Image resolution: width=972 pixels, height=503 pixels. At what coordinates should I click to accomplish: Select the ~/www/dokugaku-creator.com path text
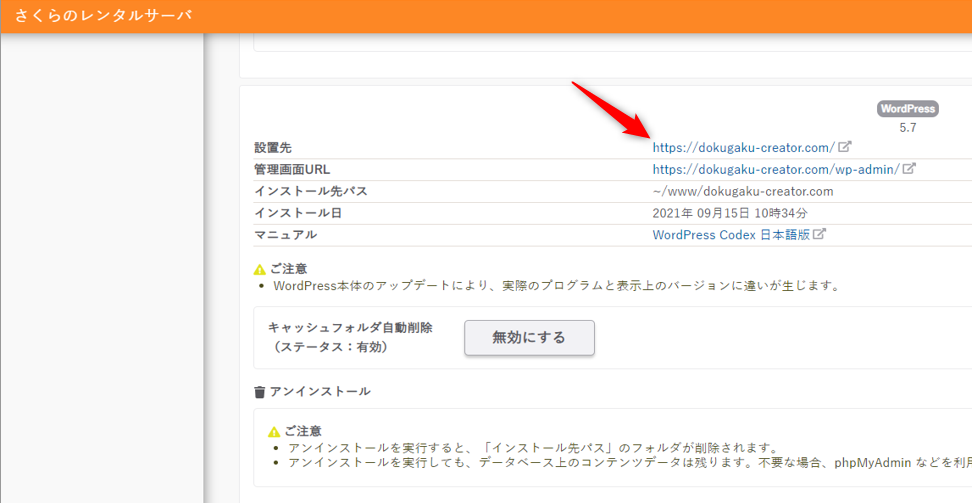743,191
